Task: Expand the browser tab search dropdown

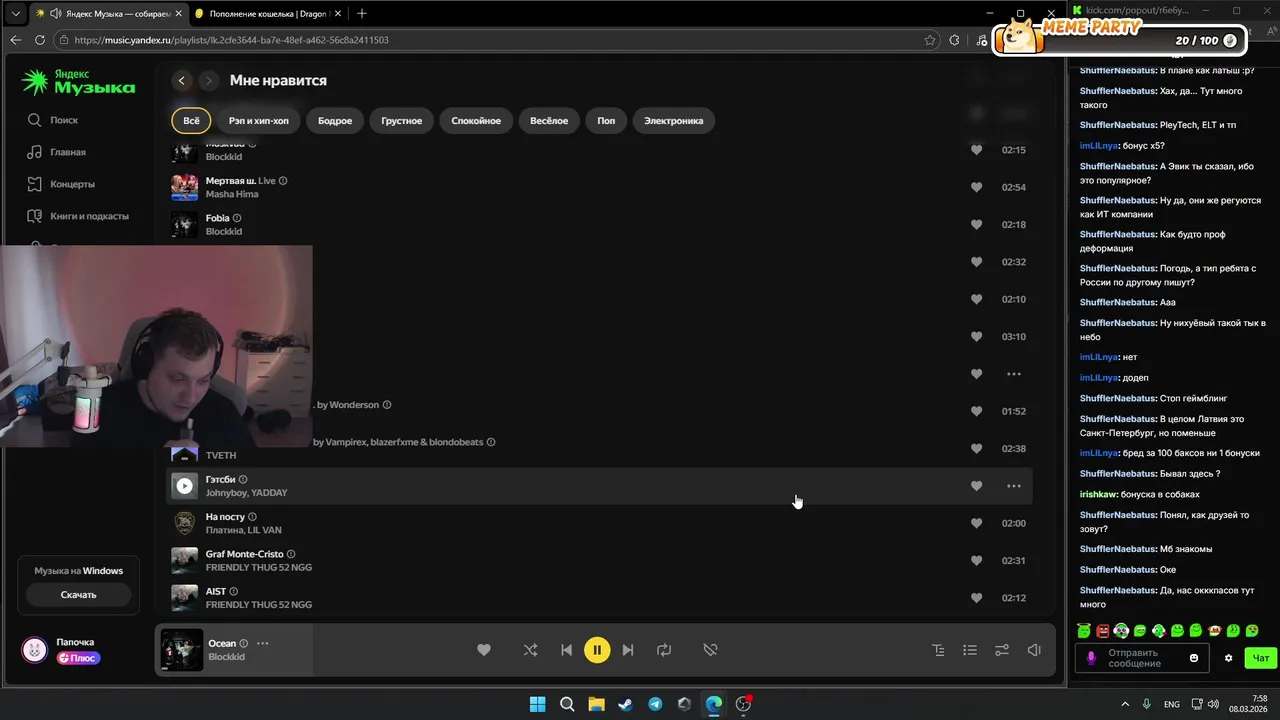Action: (x=15, y=13)
